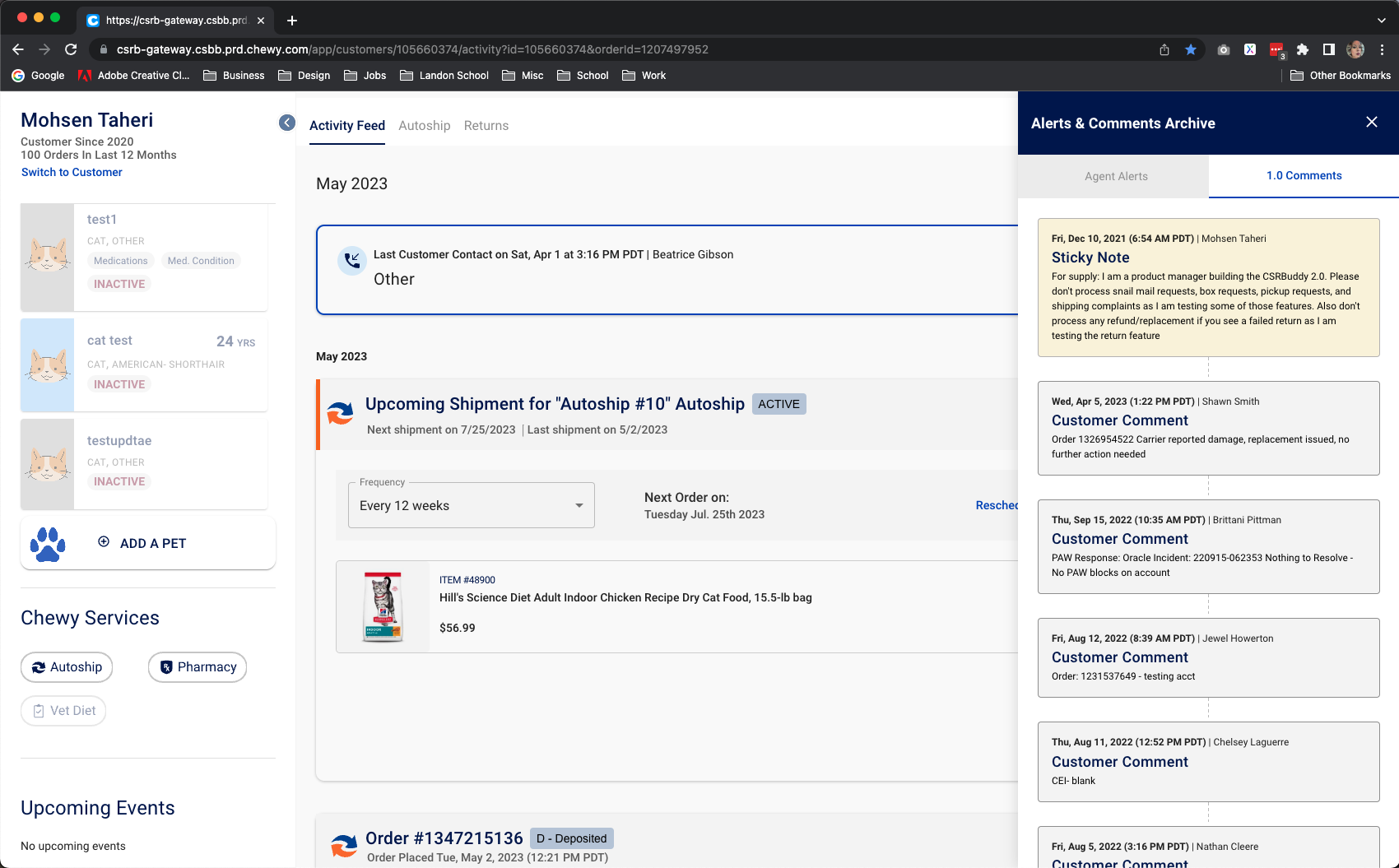
Task: Click the phone icon on the Last Customer Contact card
Action: pos(352,261)
